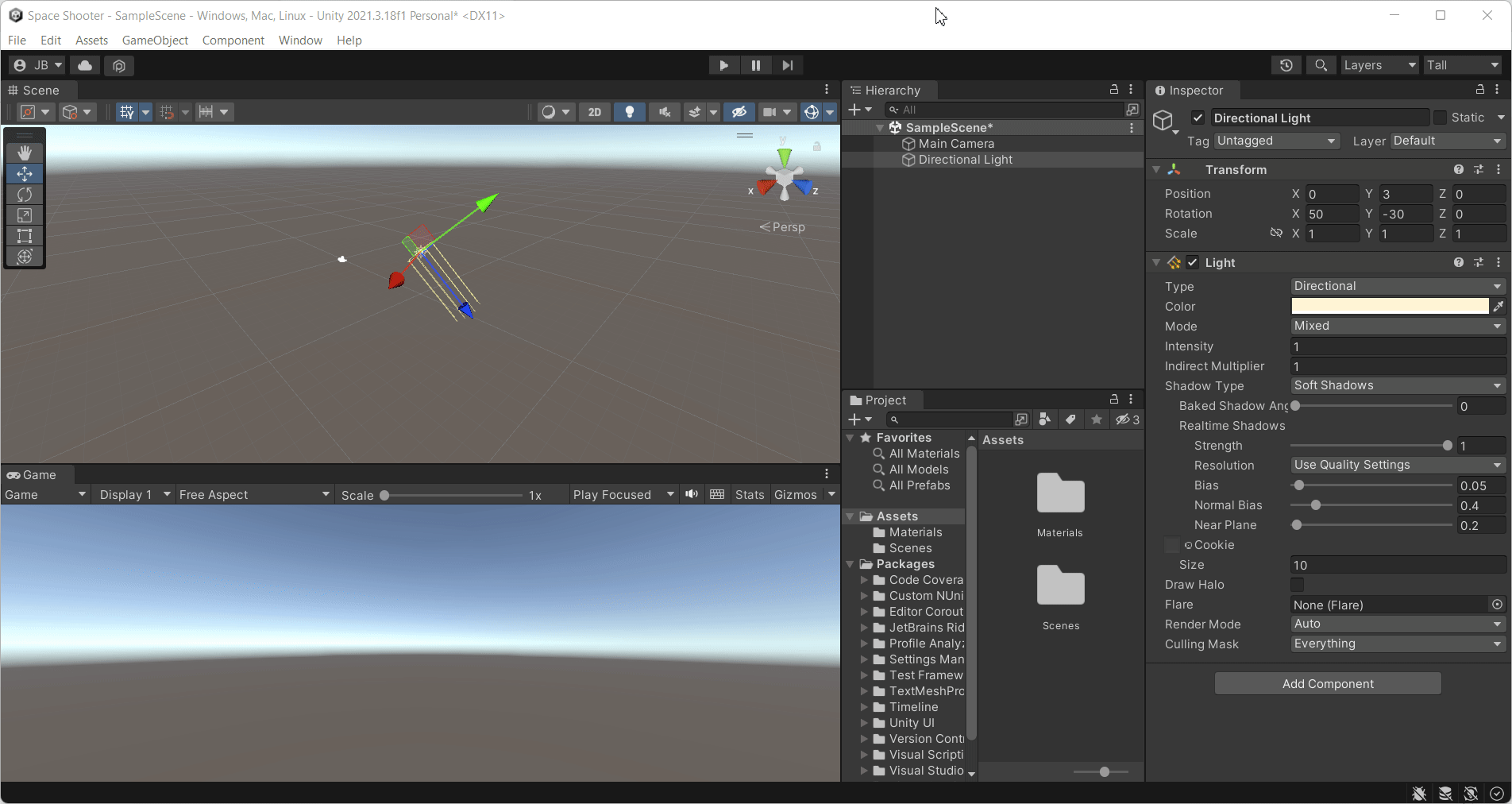Open global search magnifier icon
Screen dimensions: 1512x804
click(x=1321, y=65)
